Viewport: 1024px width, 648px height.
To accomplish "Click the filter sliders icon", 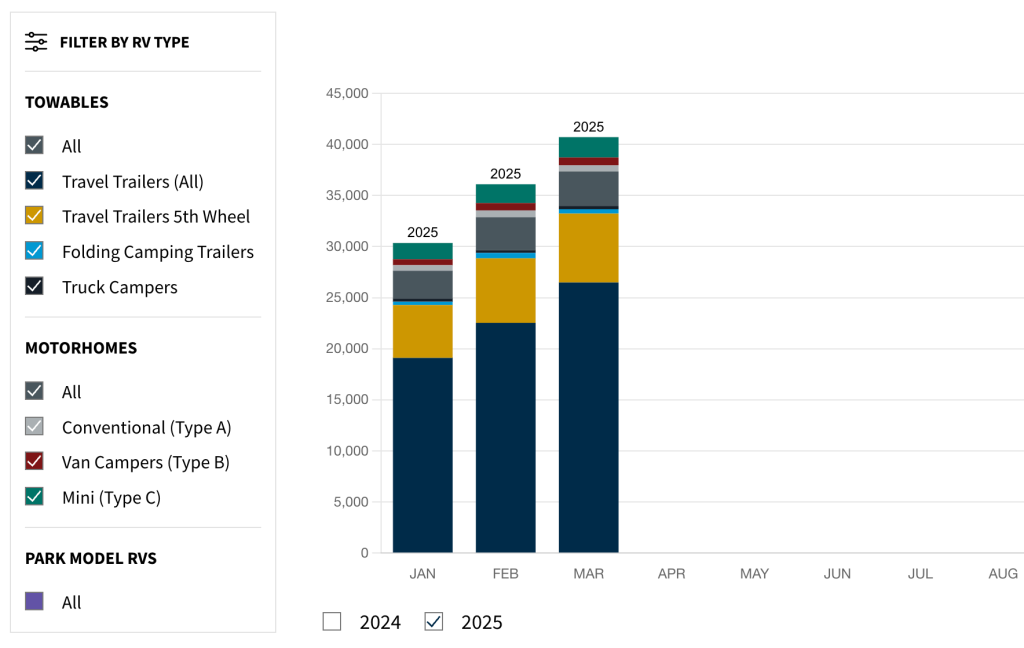I will [x=36, y=42].
